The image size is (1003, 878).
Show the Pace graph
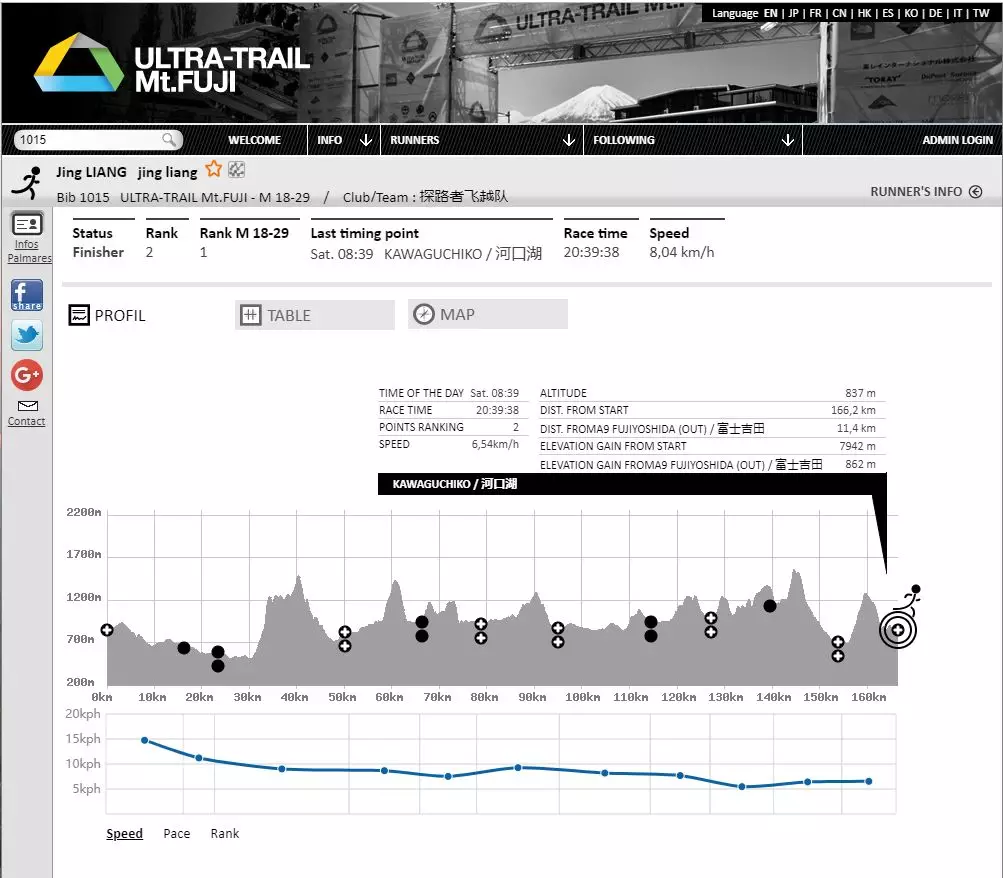pyautogui.click(x=177, y=833)
